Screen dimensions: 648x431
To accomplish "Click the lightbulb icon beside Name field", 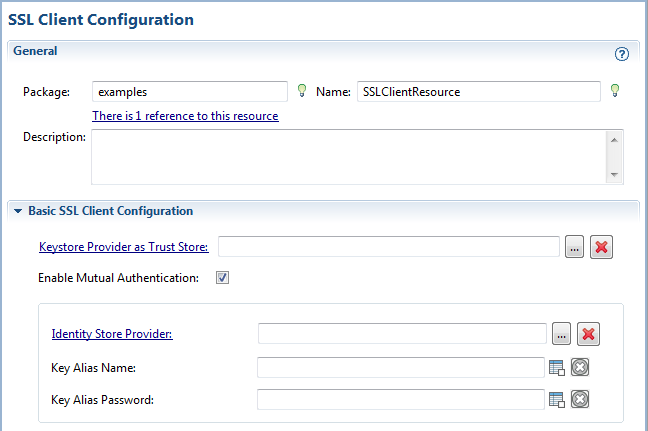I will [615, 90].
